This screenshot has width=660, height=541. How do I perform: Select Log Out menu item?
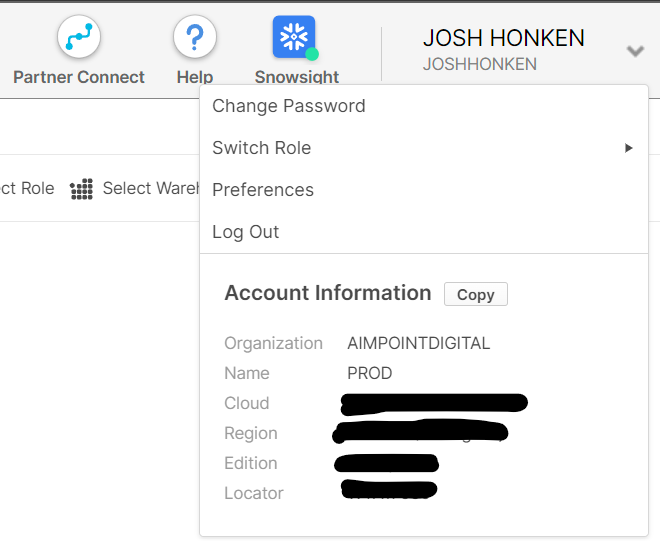[424, 232]
